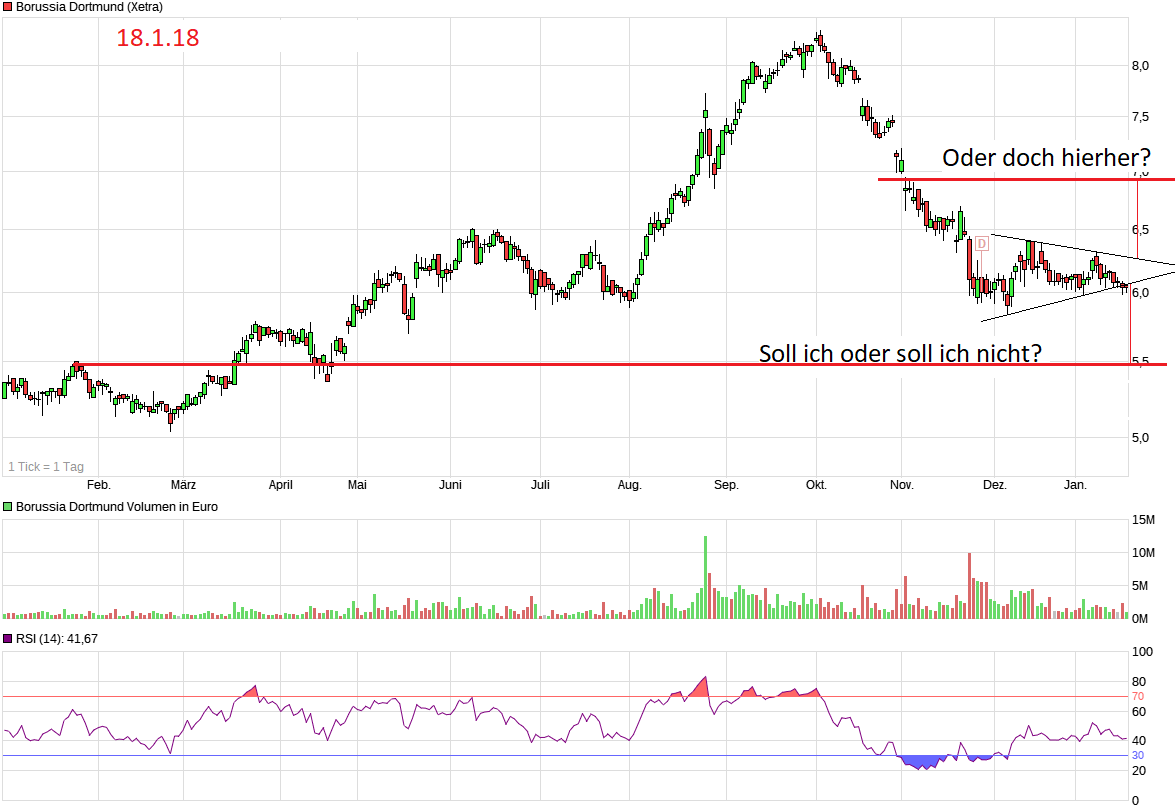
Task: Click the 100 label on the RSI axis
Action: (x=1142, y=652)
